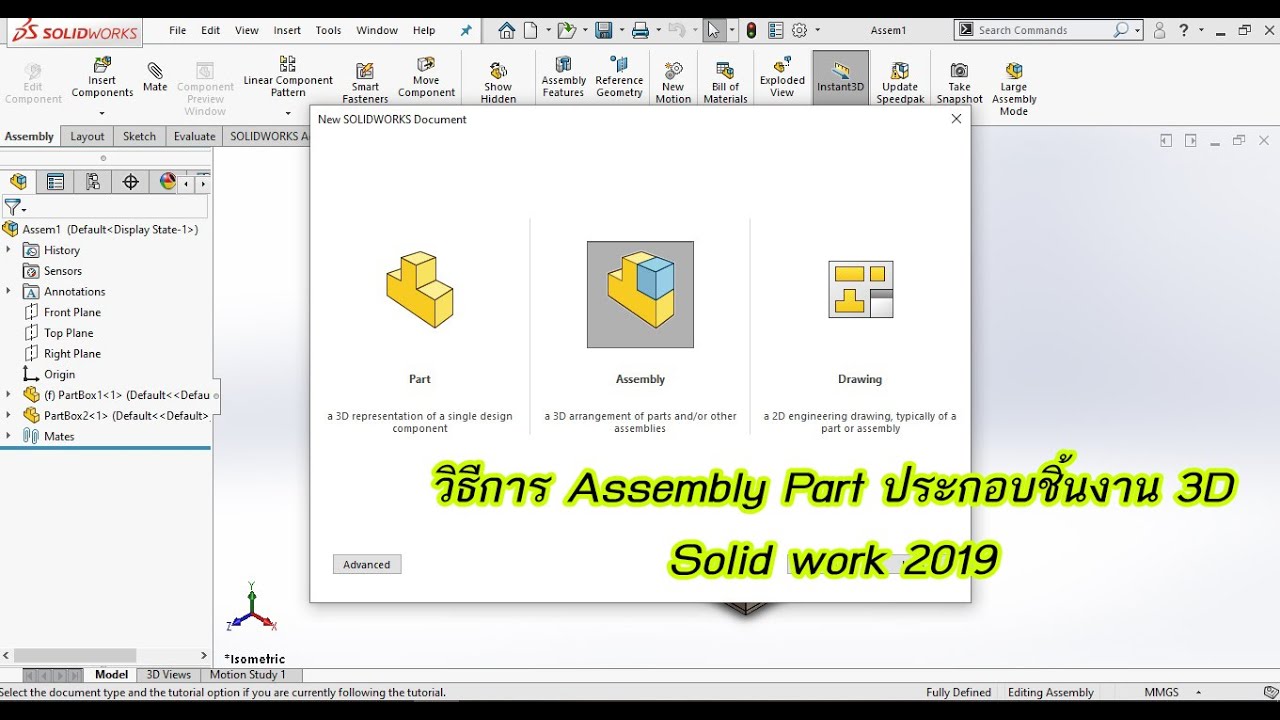Click Show Hidden Components tool
This screenshot has width=1280, height=720.
pyautogui.click(x=498, y=82)
